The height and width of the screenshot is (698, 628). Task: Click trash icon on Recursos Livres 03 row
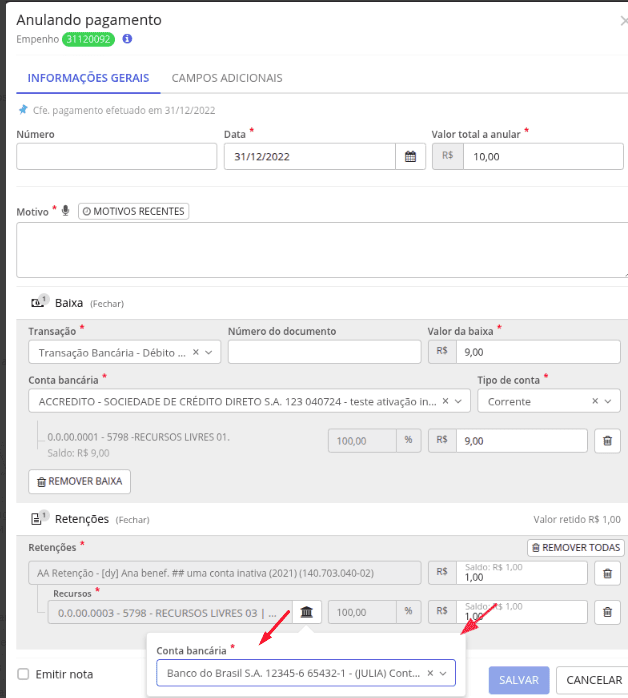tap(607, 612)
